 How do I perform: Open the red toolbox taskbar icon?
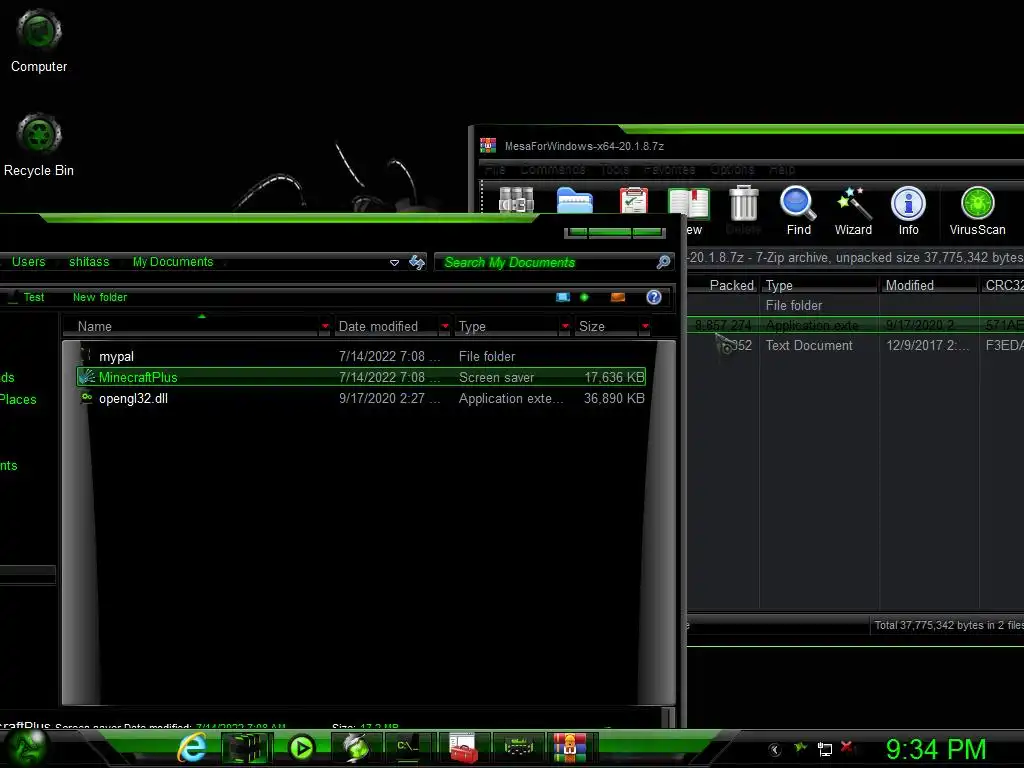(x=464, y=748)
